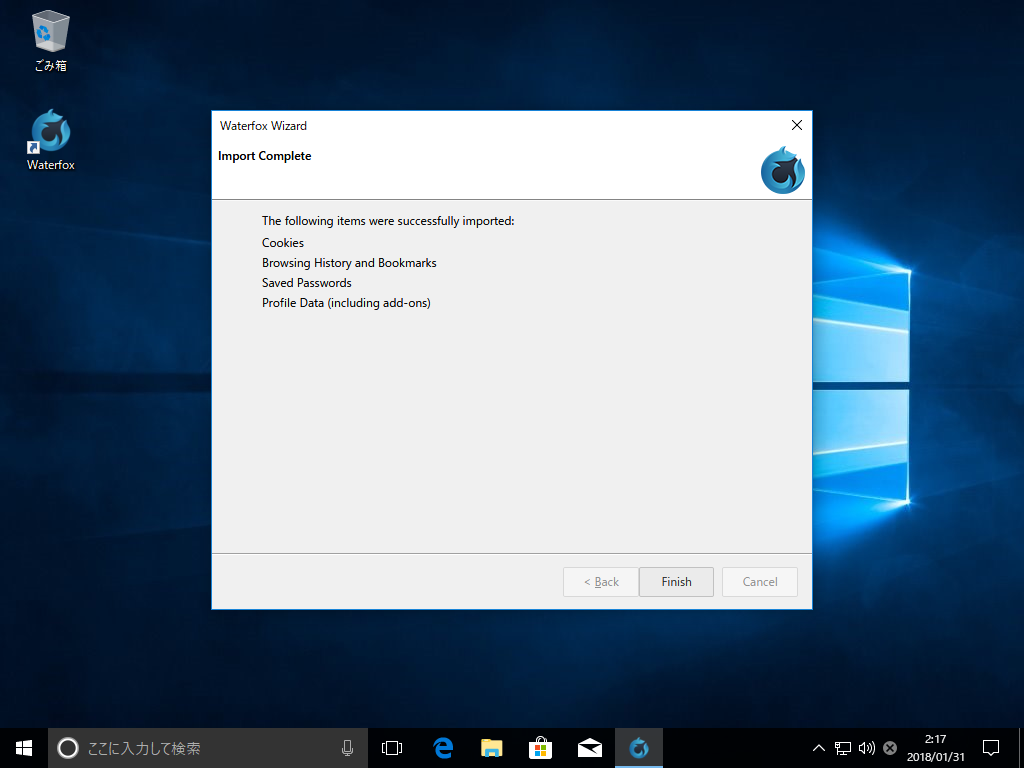The image size is (1024, 768).
Task: Click the 'Waterfox Wizard' title text
Action: click(x=263, y=126)
